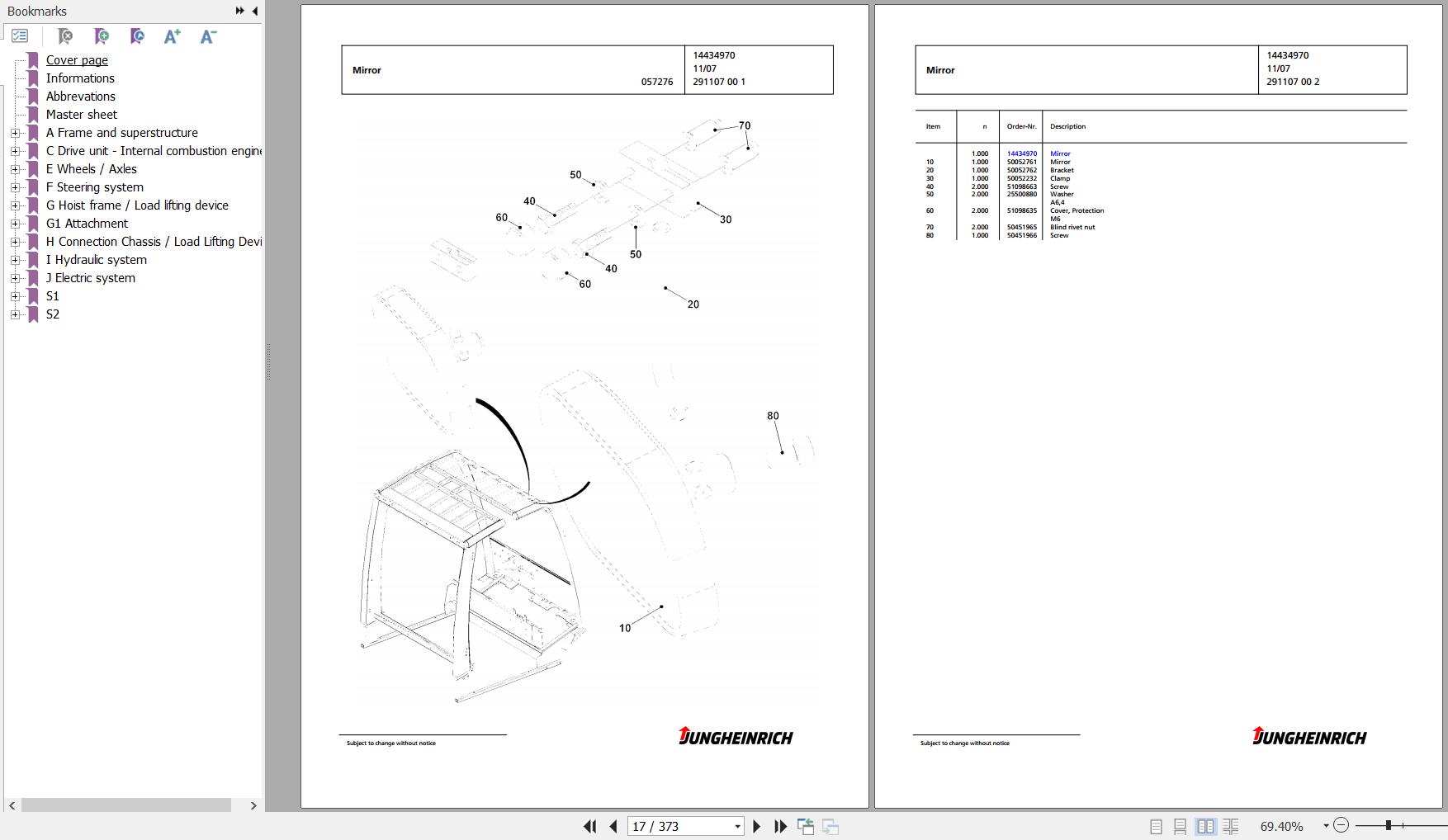The image size is (1448, 840).
Task: Click the S1 bookmark icon
Action: click(x=33, y=296)
